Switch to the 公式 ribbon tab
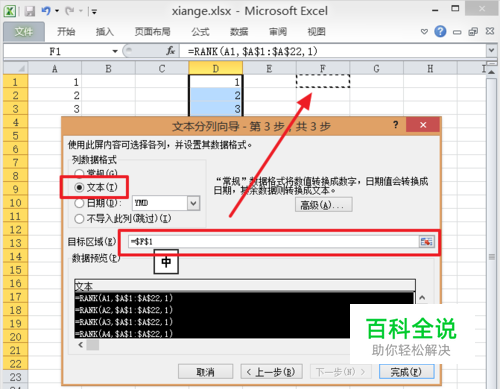Screen dimensions: 500x389 click(x=200, y=32)
